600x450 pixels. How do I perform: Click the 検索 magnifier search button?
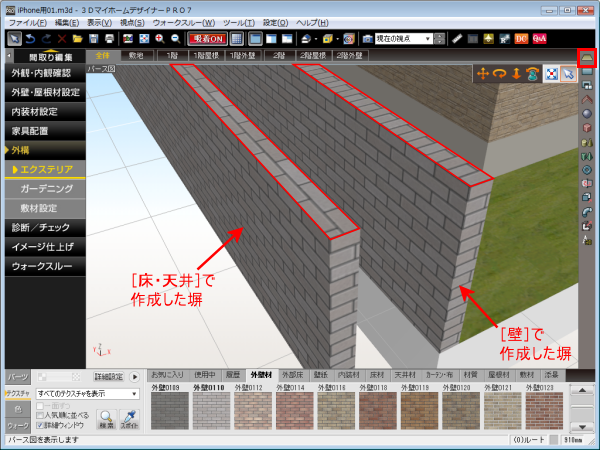105,416
